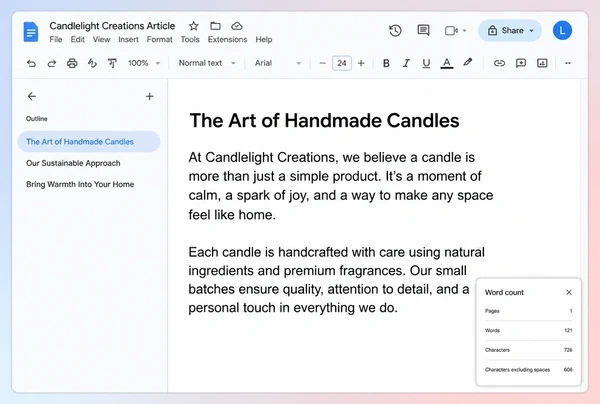Insert a link
The image size is (600, 404).
coord(499,63)
